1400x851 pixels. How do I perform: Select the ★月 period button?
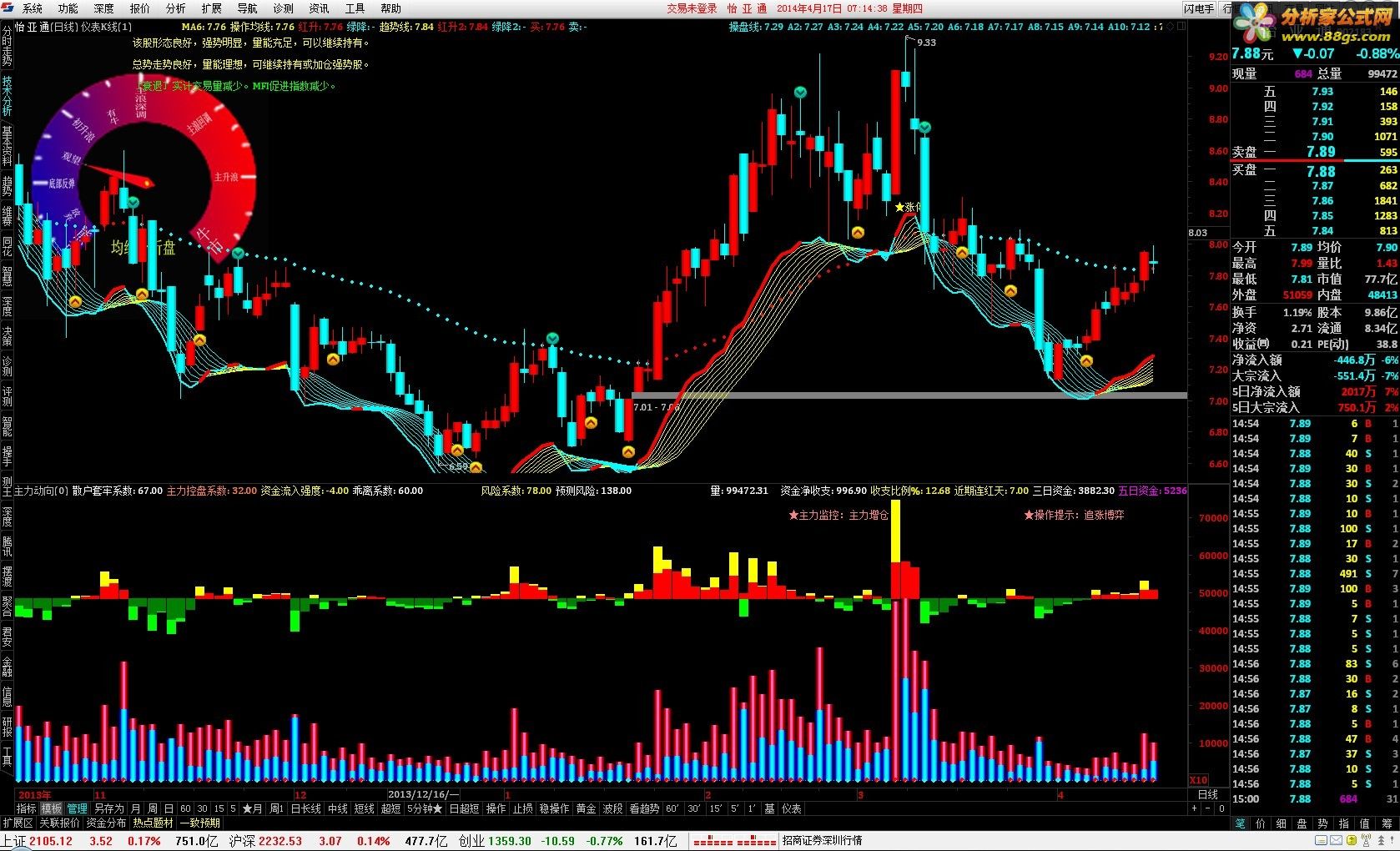[252, 808]
